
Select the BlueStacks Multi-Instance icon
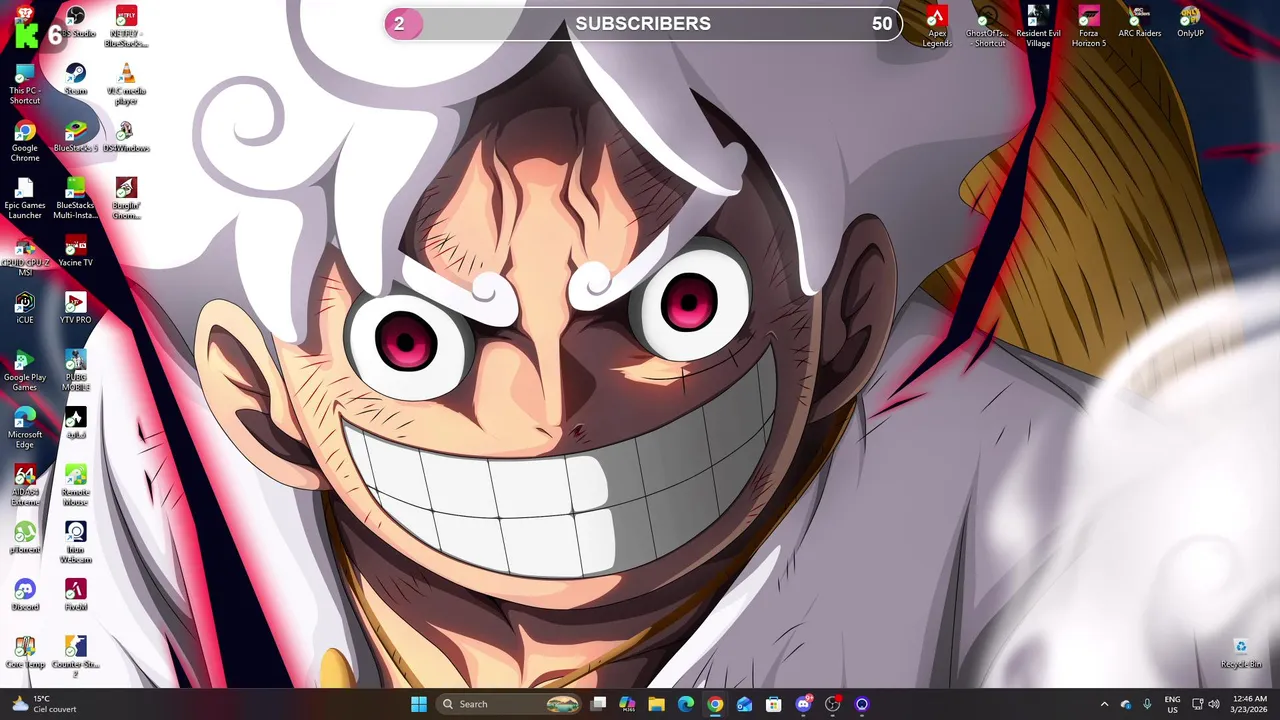pos(75,198)
